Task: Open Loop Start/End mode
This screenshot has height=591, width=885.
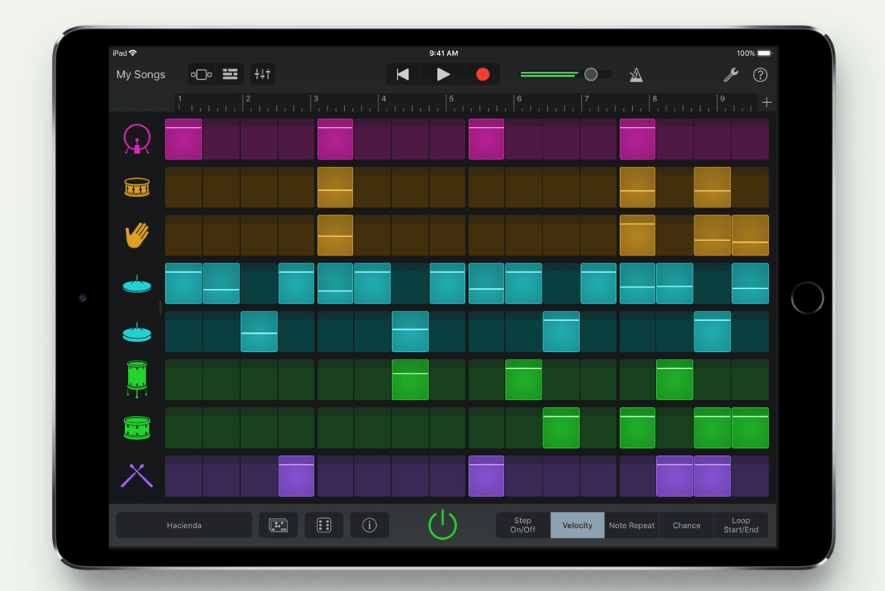Action: coord(741,525)
